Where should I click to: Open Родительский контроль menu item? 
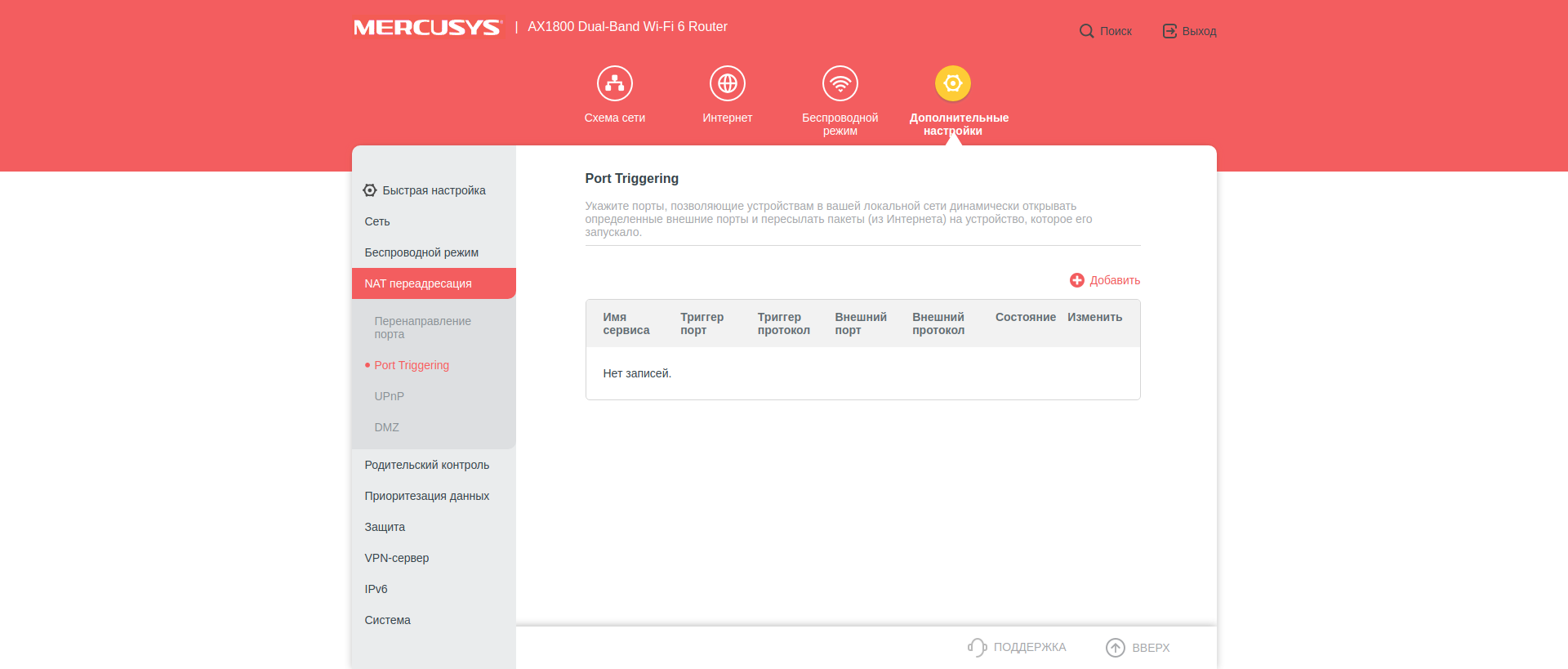tap(426, 465)
